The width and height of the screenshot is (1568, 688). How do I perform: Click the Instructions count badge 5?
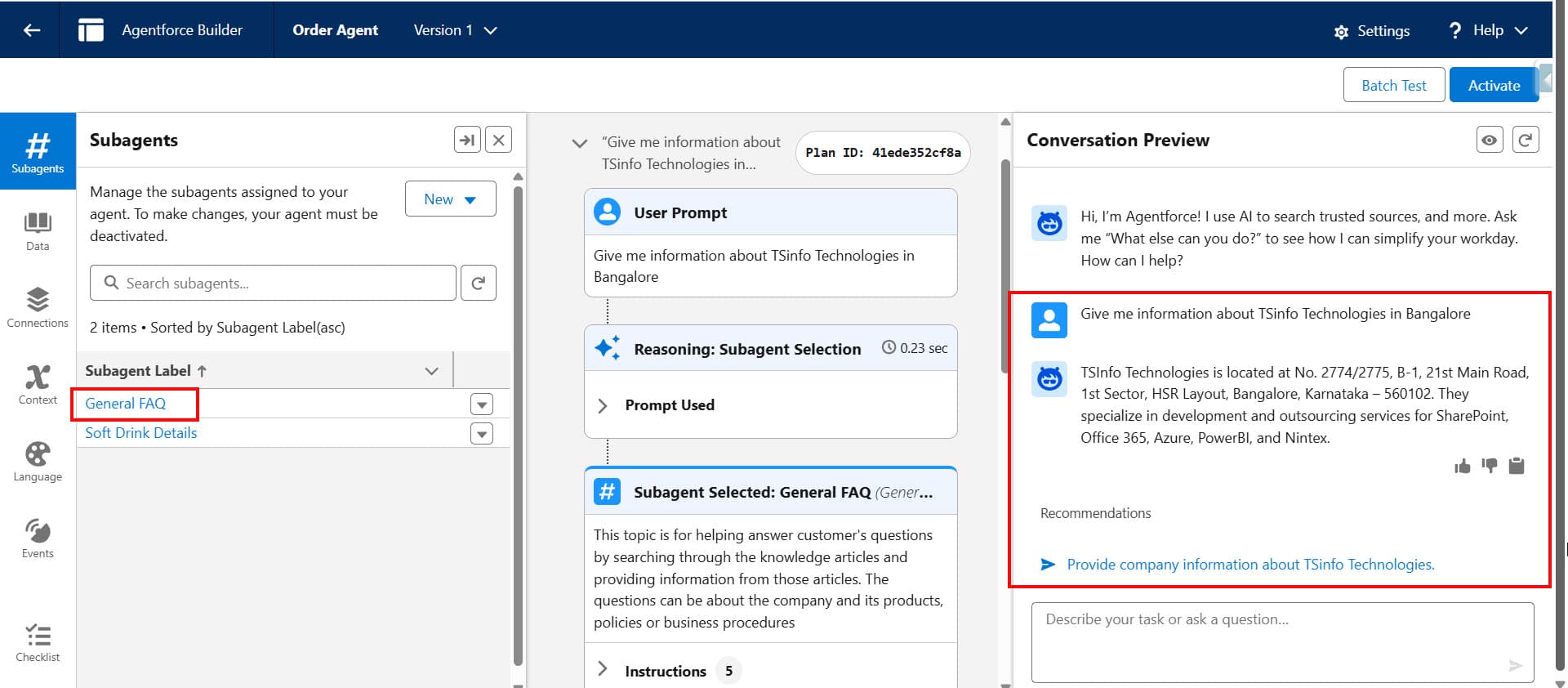(x=728, y=671)
